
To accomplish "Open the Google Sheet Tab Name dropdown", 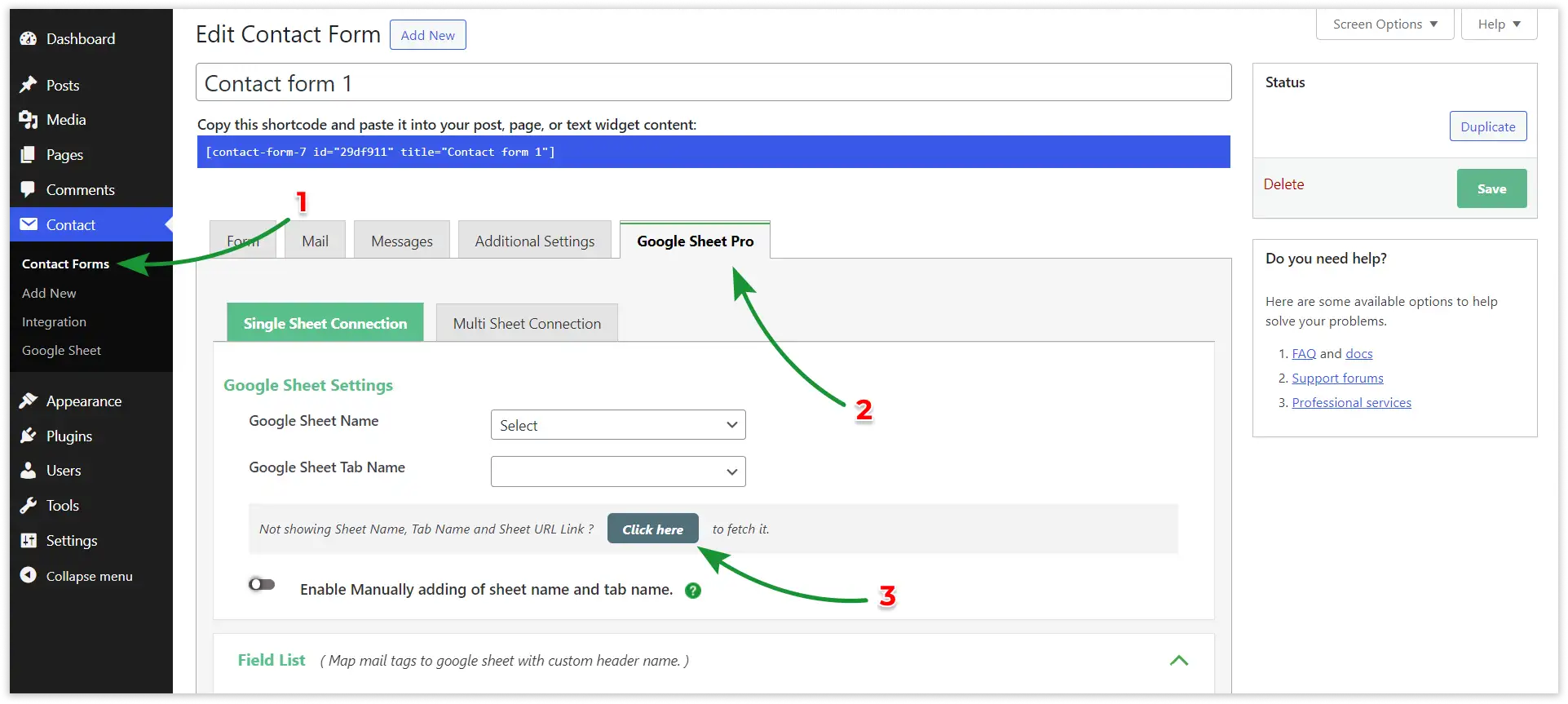I will pos(617,472).
